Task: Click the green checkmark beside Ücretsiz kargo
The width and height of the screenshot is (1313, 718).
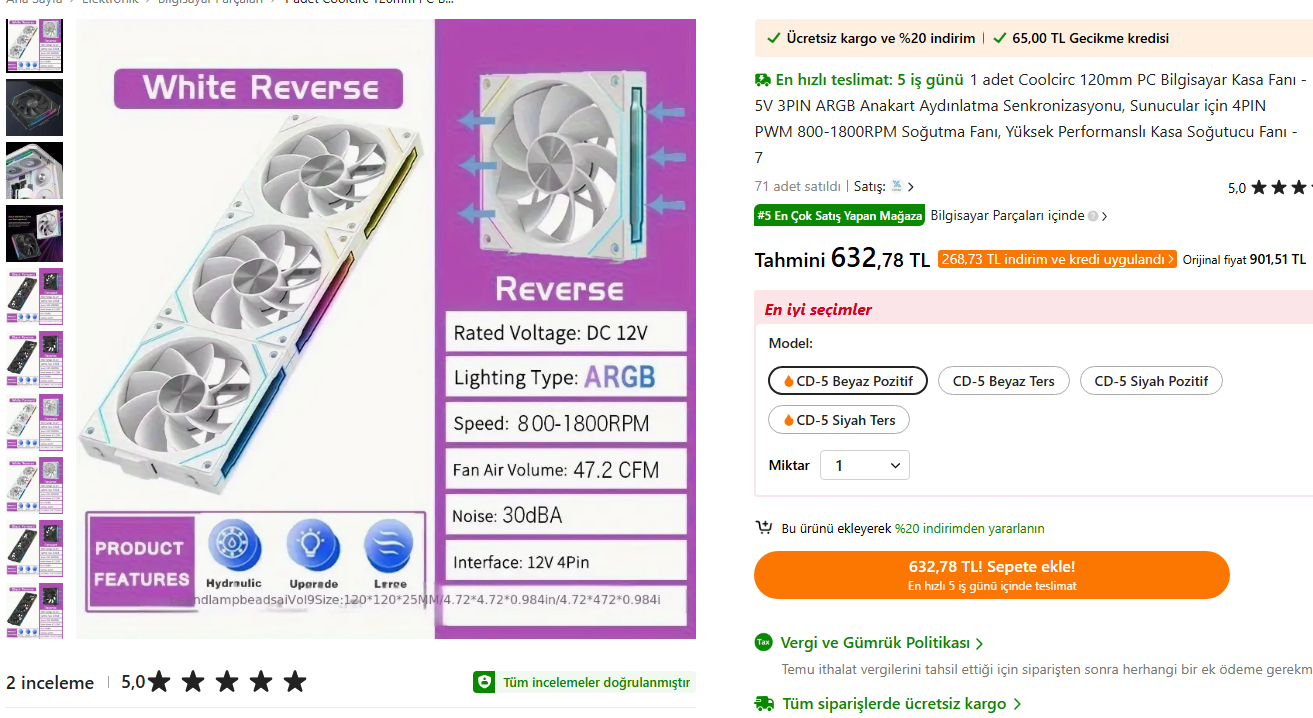Action: [x=773, y=39]
